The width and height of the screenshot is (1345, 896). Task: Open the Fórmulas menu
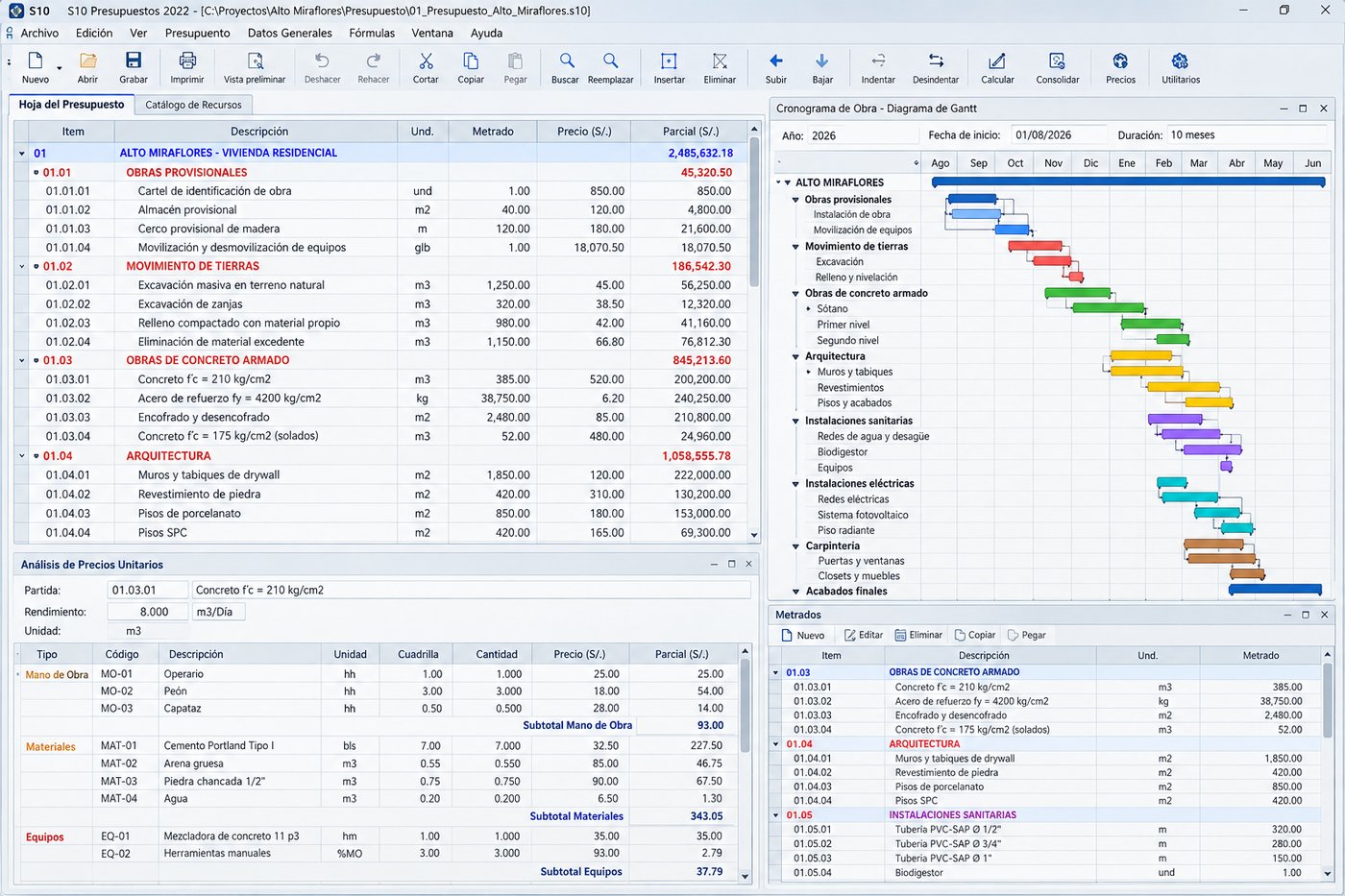[x=372, y=33]
